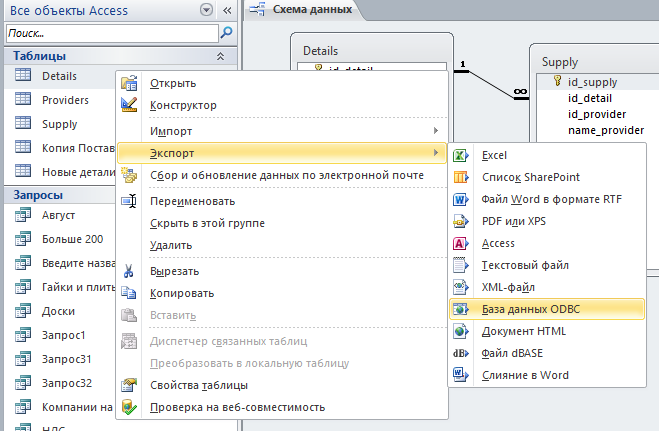
Task: Select Импорт menu entry
Action: [x=282, y=131]
